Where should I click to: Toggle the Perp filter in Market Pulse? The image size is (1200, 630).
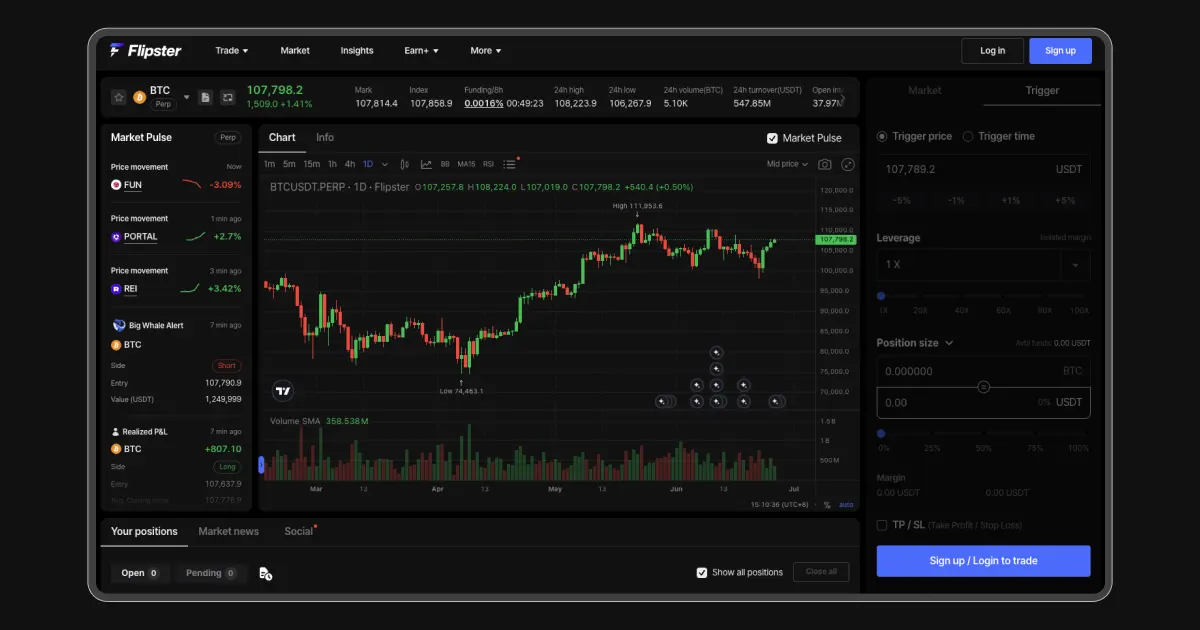228,138
